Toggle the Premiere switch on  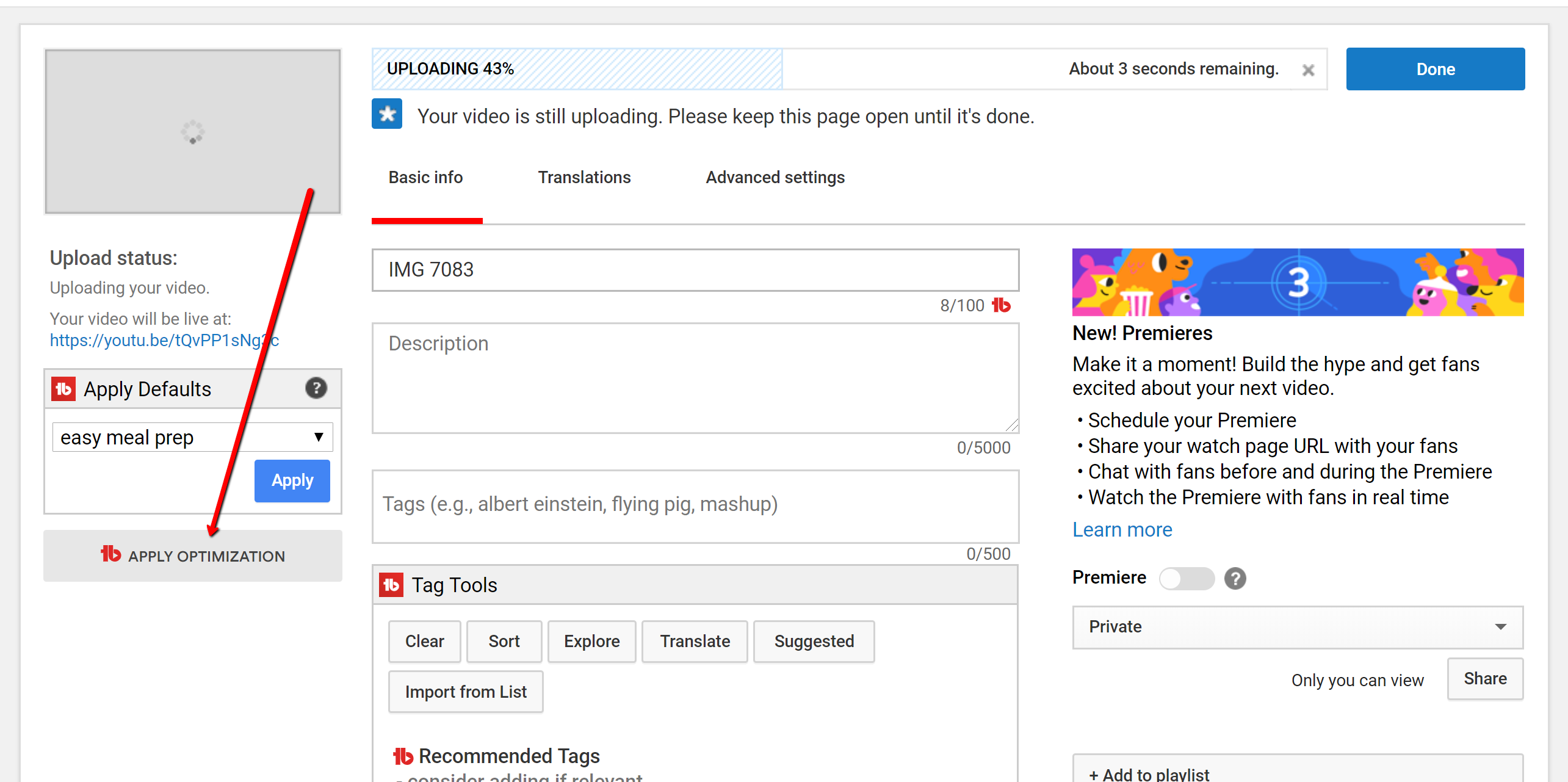pos(1186,578)
